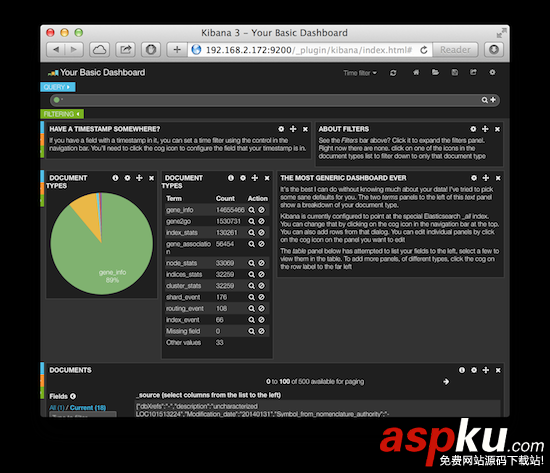550x473 pixels.
Task: Add bookmark with plus button
Action: [177, 50]
